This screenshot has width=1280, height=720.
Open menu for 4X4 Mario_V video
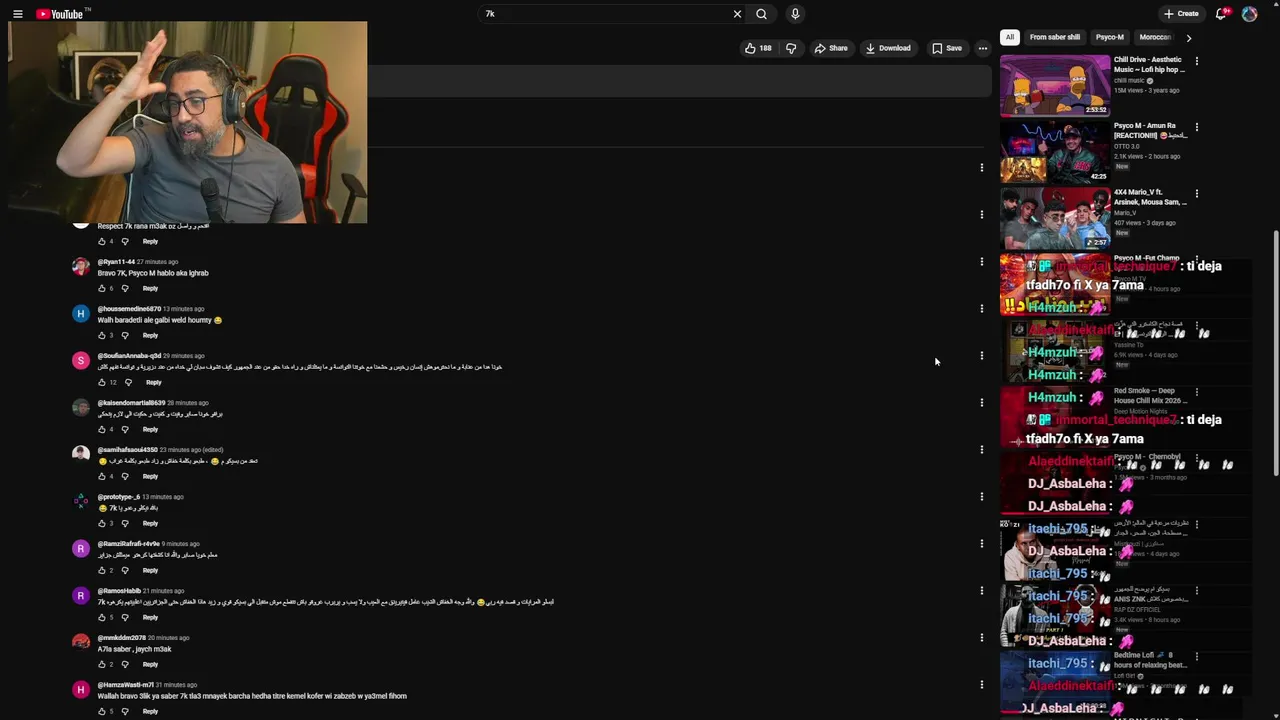[x=1196, y=193]
